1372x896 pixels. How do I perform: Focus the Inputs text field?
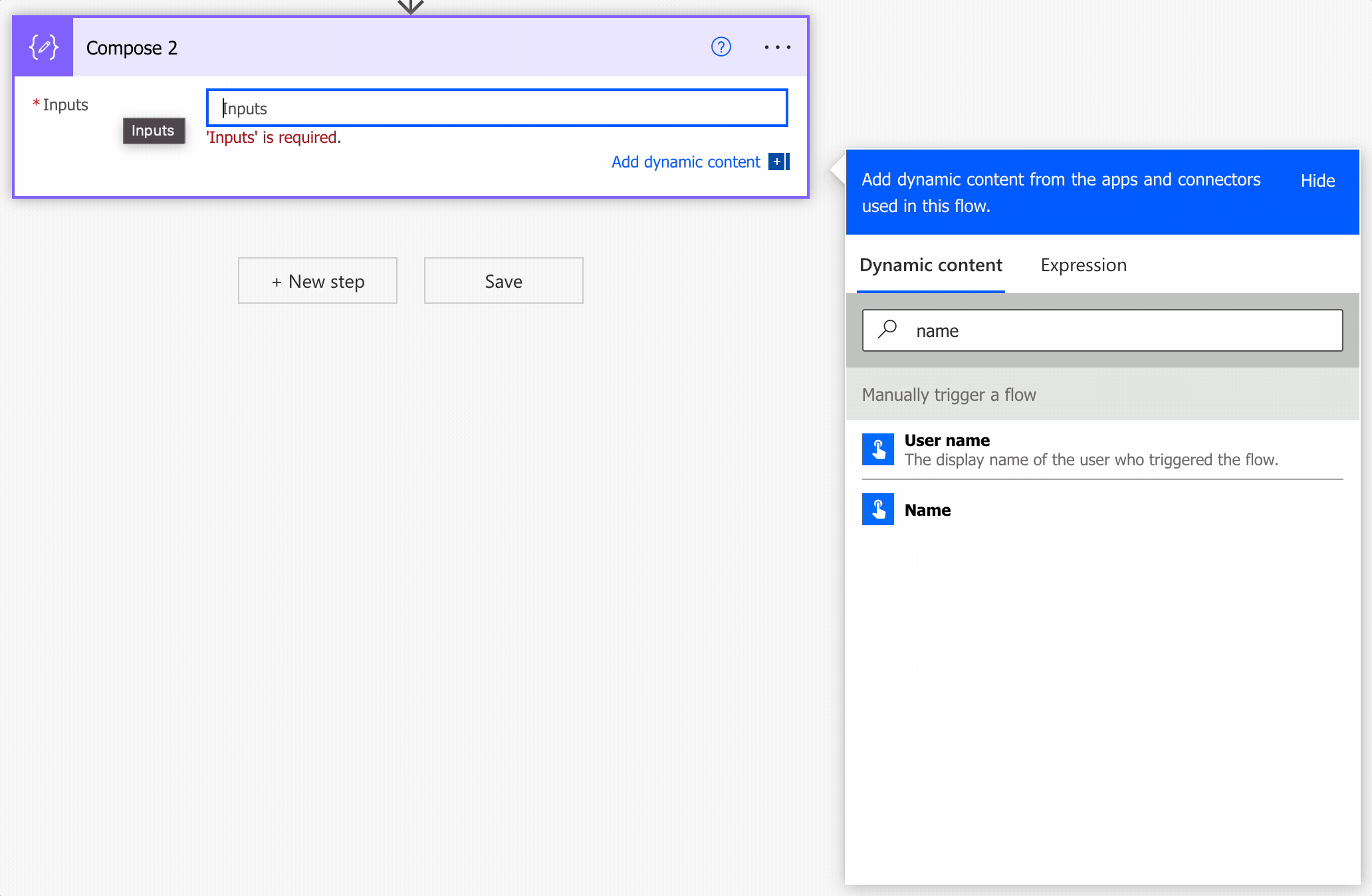(497, 108)
